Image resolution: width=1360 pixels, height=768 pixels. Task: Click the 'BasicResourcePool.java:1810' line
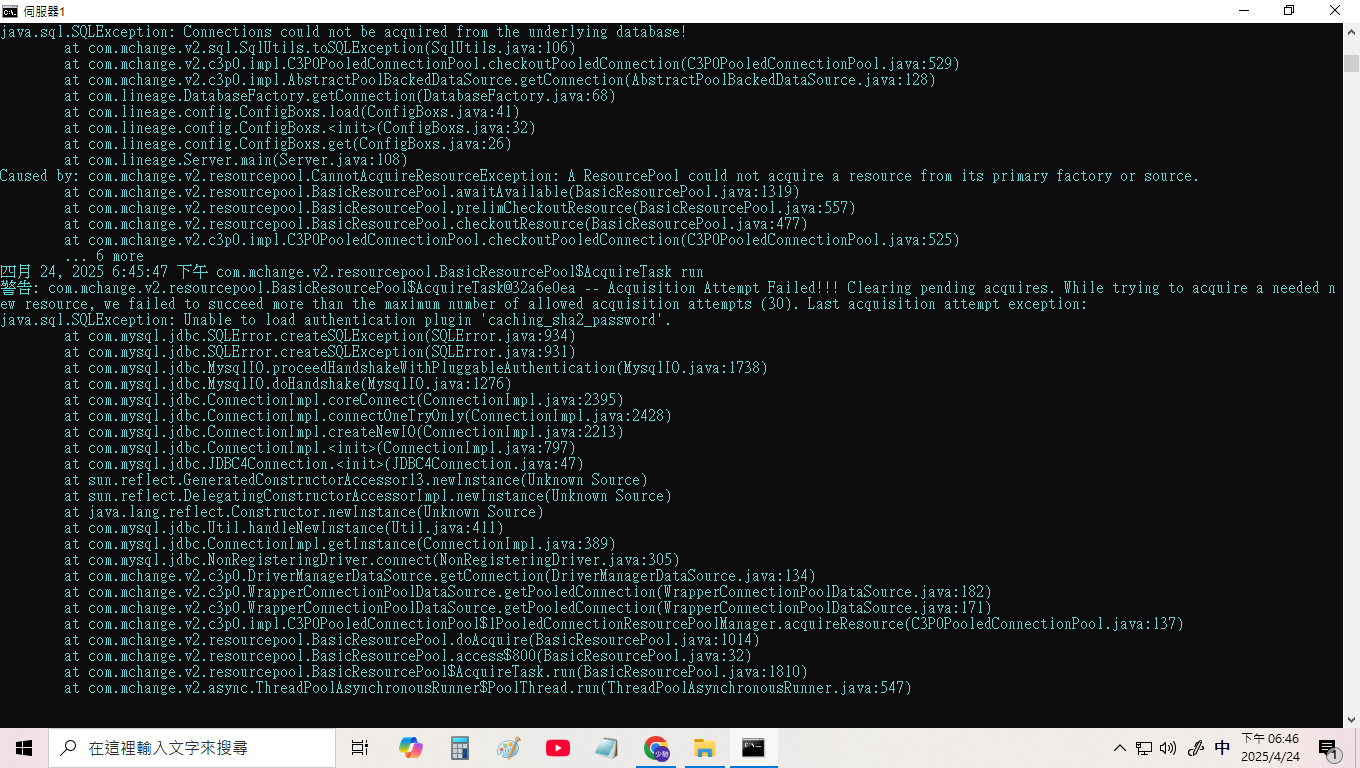(436, 672)
